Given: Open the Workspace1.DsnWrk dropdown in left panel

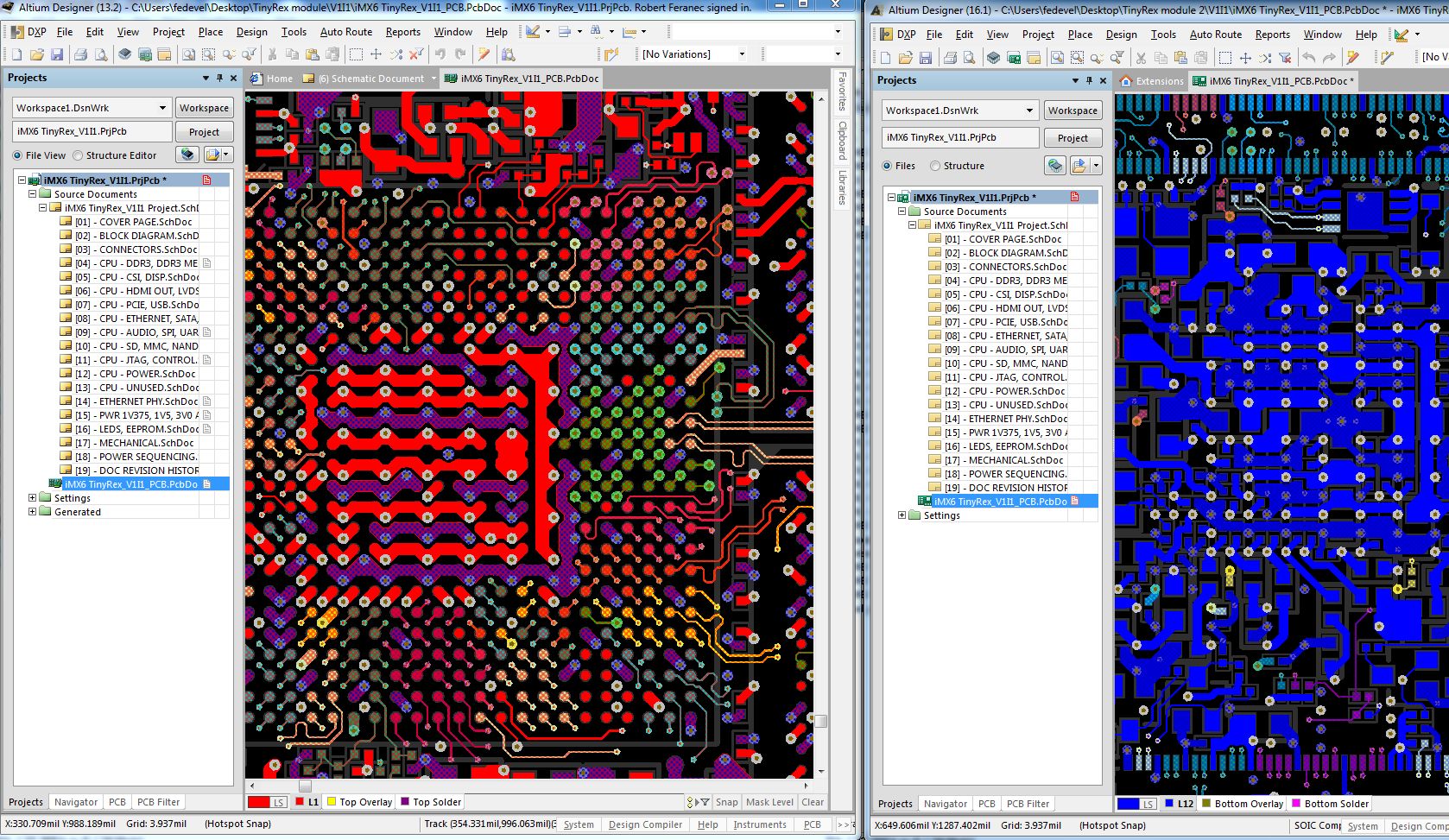Looking at the screenshot, I should pyautogui.click(x=162, y=108).
